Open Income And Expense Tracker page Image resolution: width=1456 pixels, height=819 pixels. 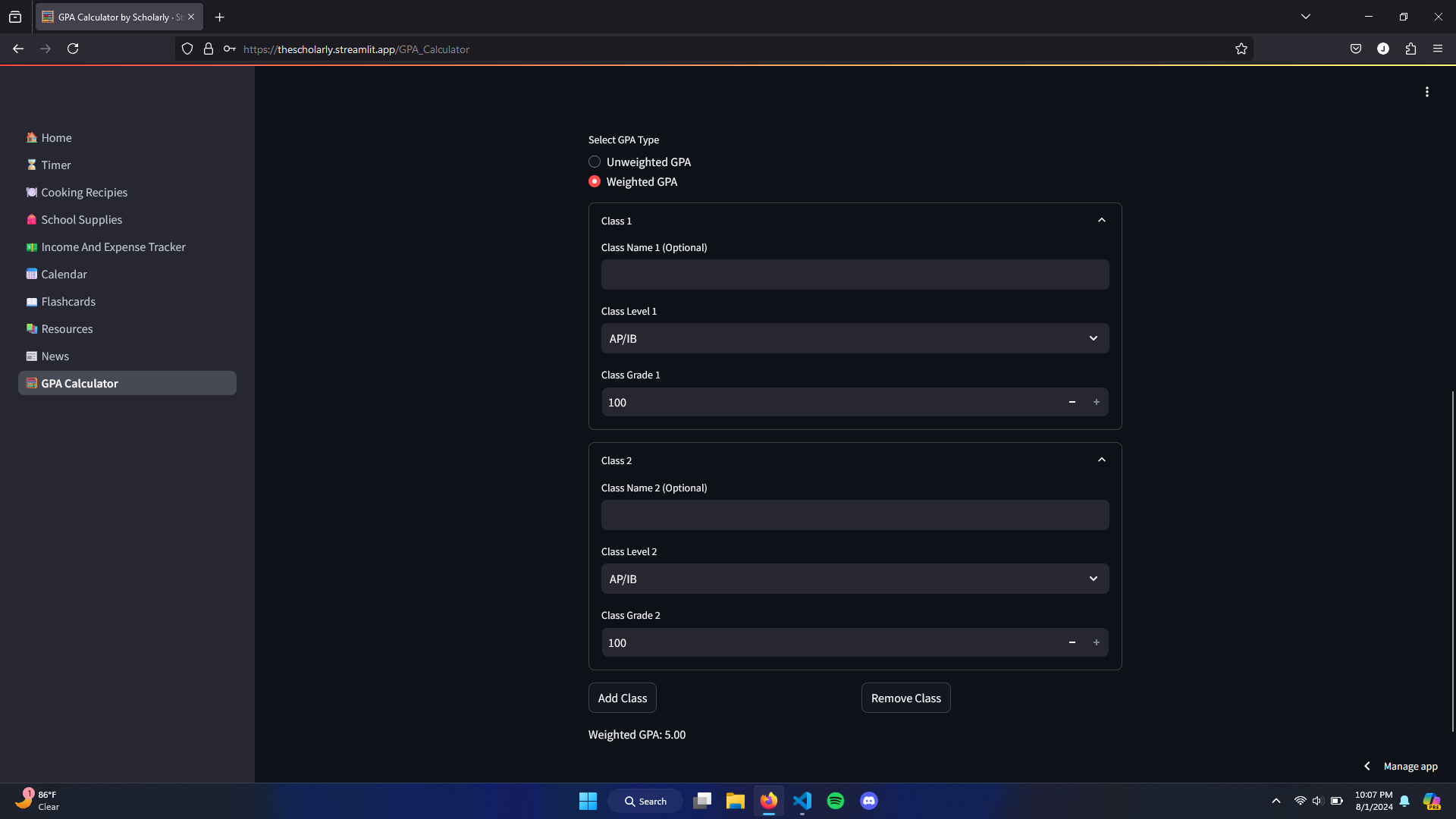point(113,247)
